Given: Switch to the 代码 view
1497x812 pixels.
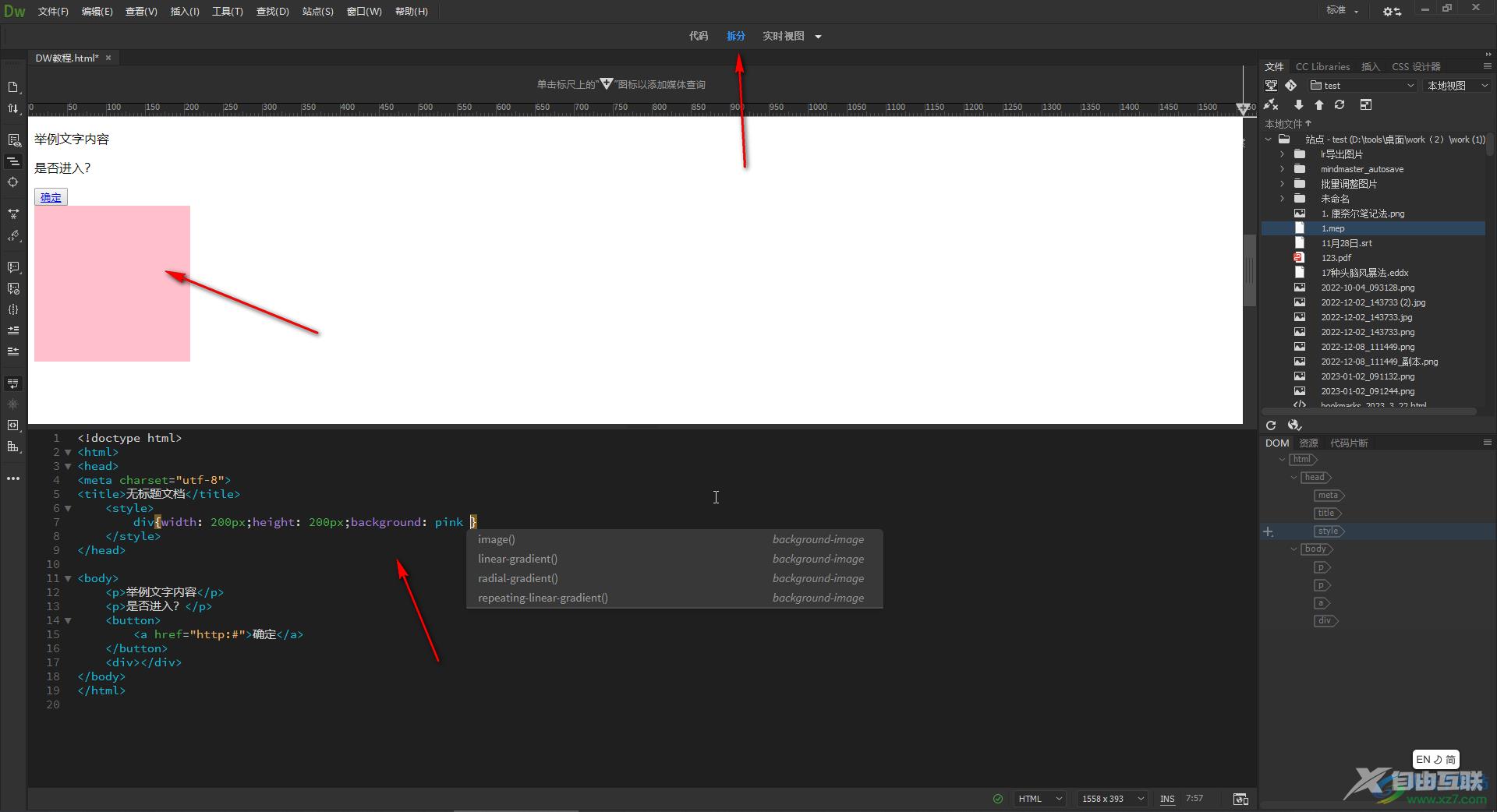Looking at the screenshot, I should 699,36.
